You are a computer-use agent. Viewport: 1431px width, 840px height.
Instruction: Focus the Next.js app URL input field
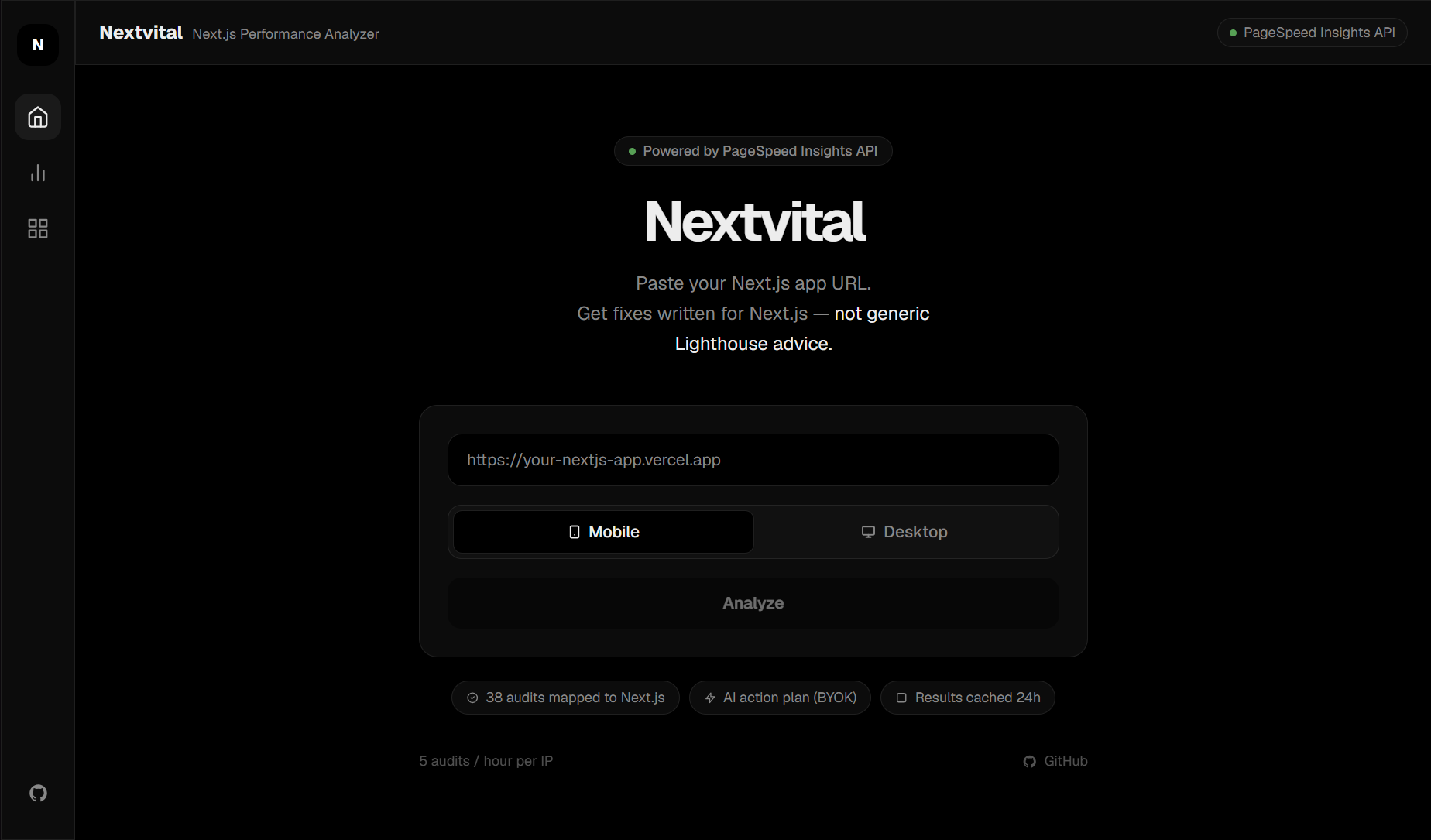753,460
